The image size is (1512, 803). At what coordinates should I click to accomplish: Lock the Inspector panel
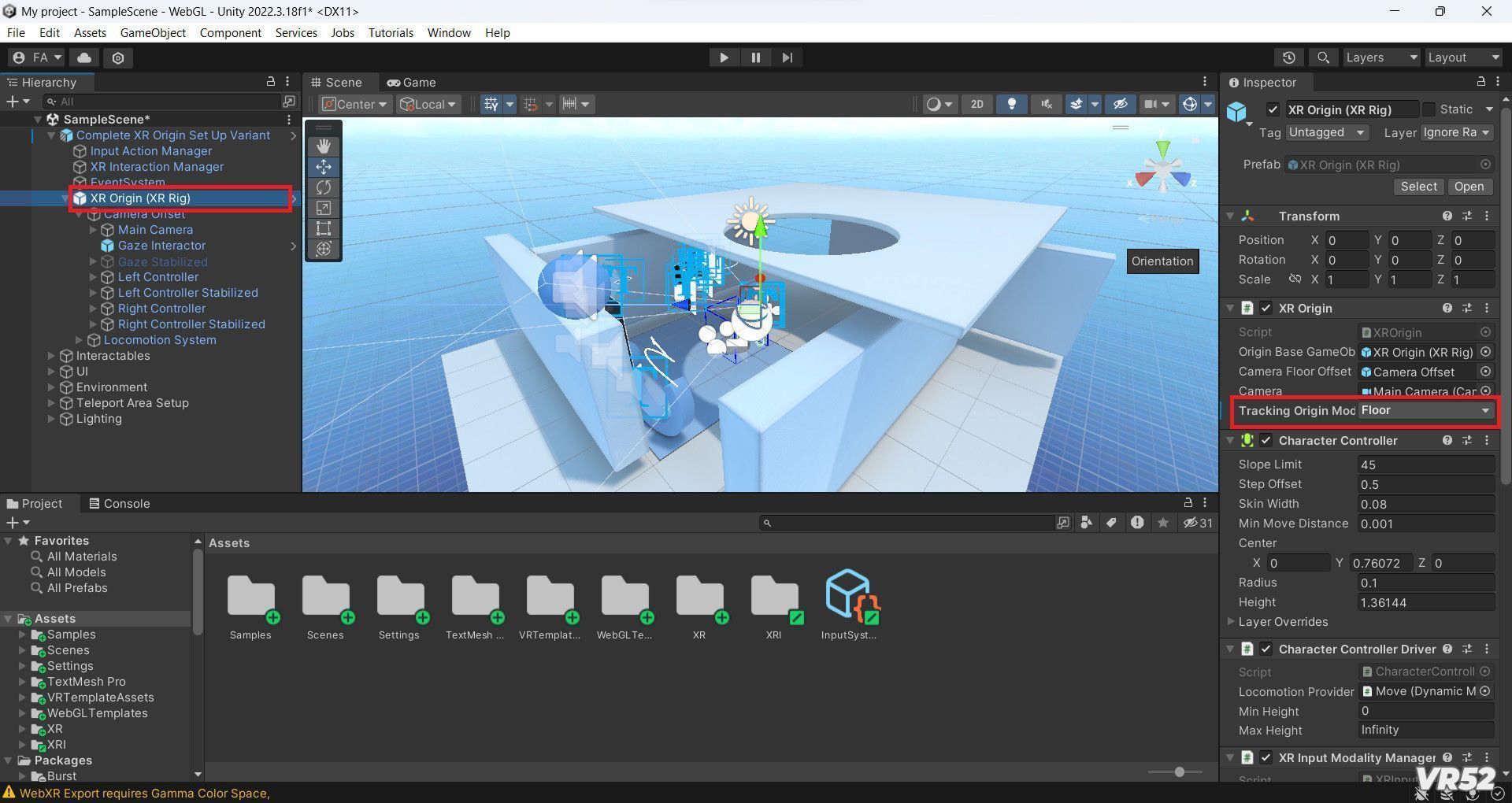[x=1480, y=81]
